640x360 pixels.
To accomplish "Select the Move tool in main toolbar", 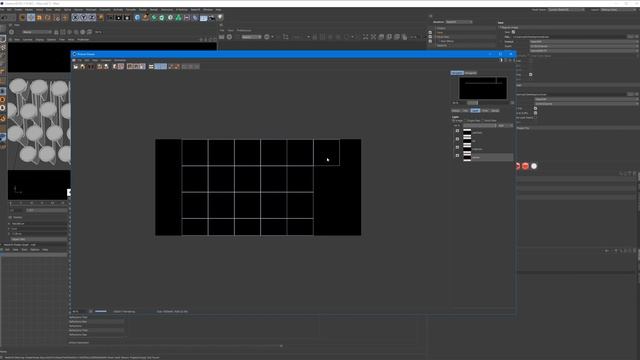I will 31,18.
